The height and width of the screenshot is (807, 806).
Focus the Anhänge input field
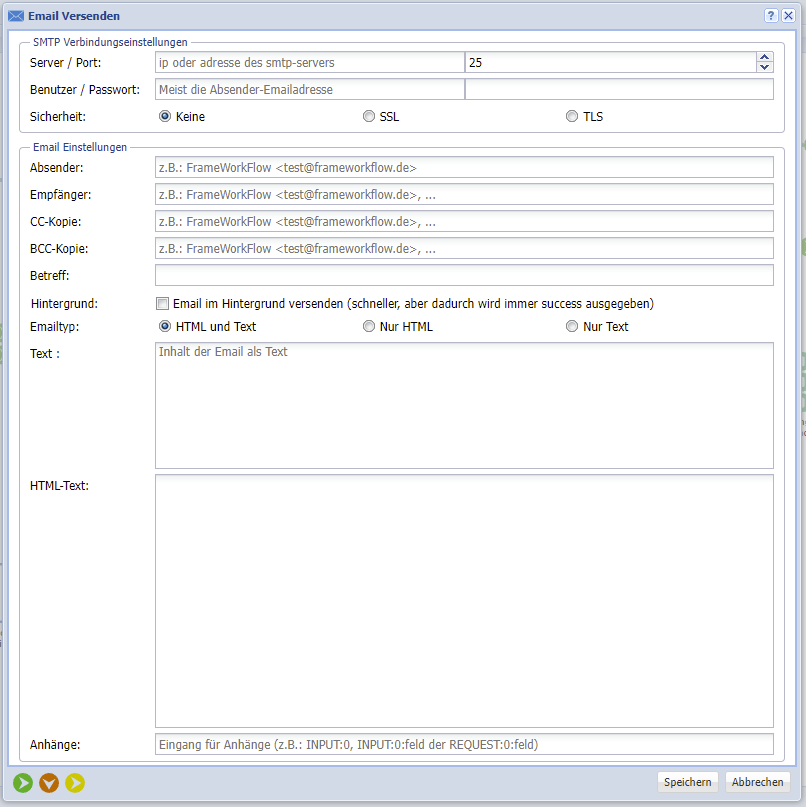click(x=464, y=744)
